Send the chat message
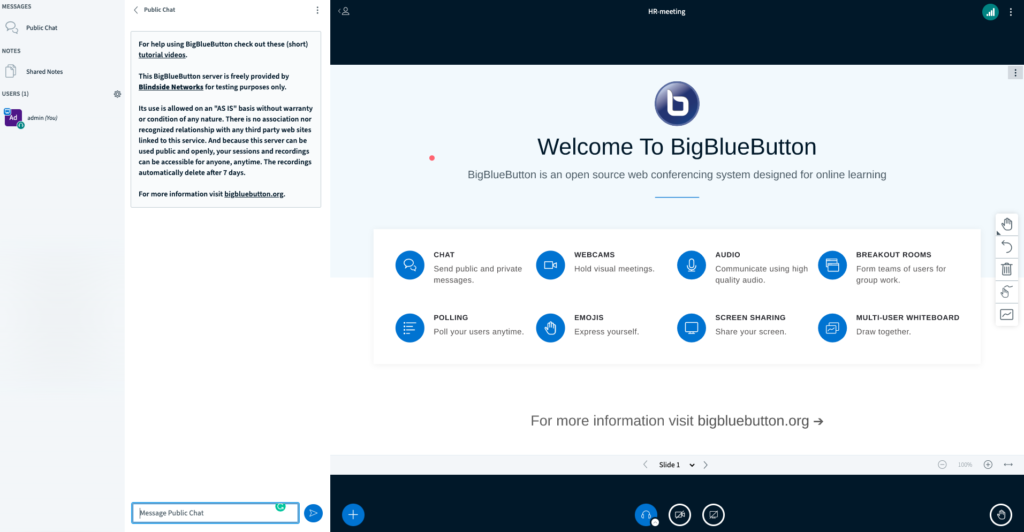This screenshot has height=532, width=1024. (313, 513)
